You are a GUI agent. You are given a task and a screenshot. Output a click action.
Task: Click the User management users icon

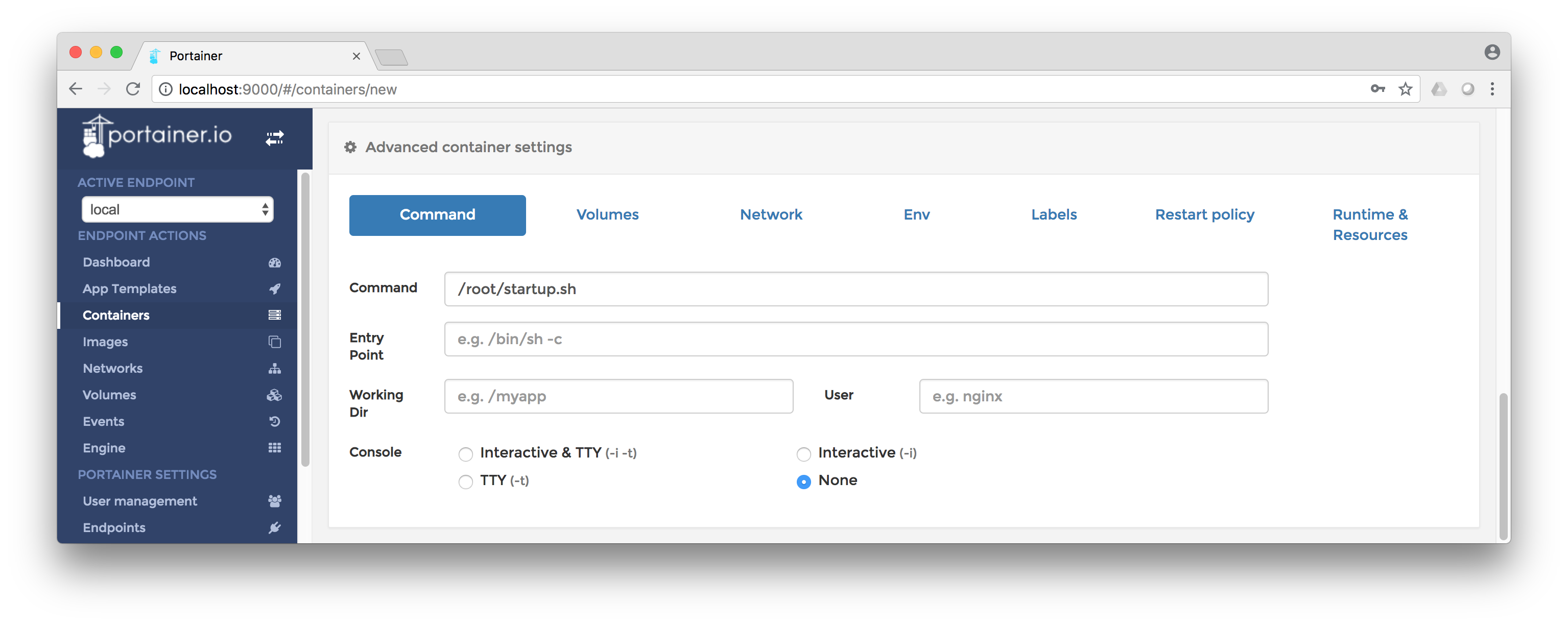click(x=274, y=501)
